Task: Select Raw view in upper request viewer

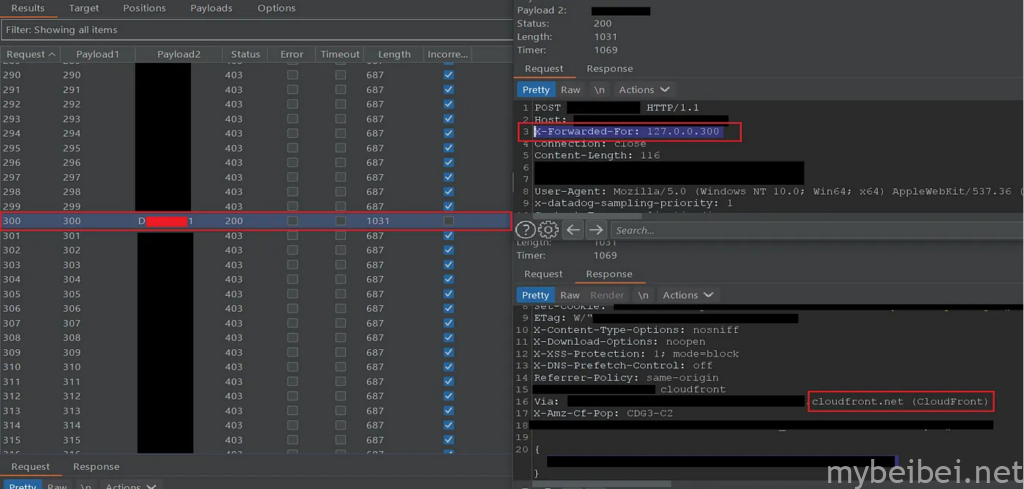Action: pyautogui.click(x=570, y=90)
